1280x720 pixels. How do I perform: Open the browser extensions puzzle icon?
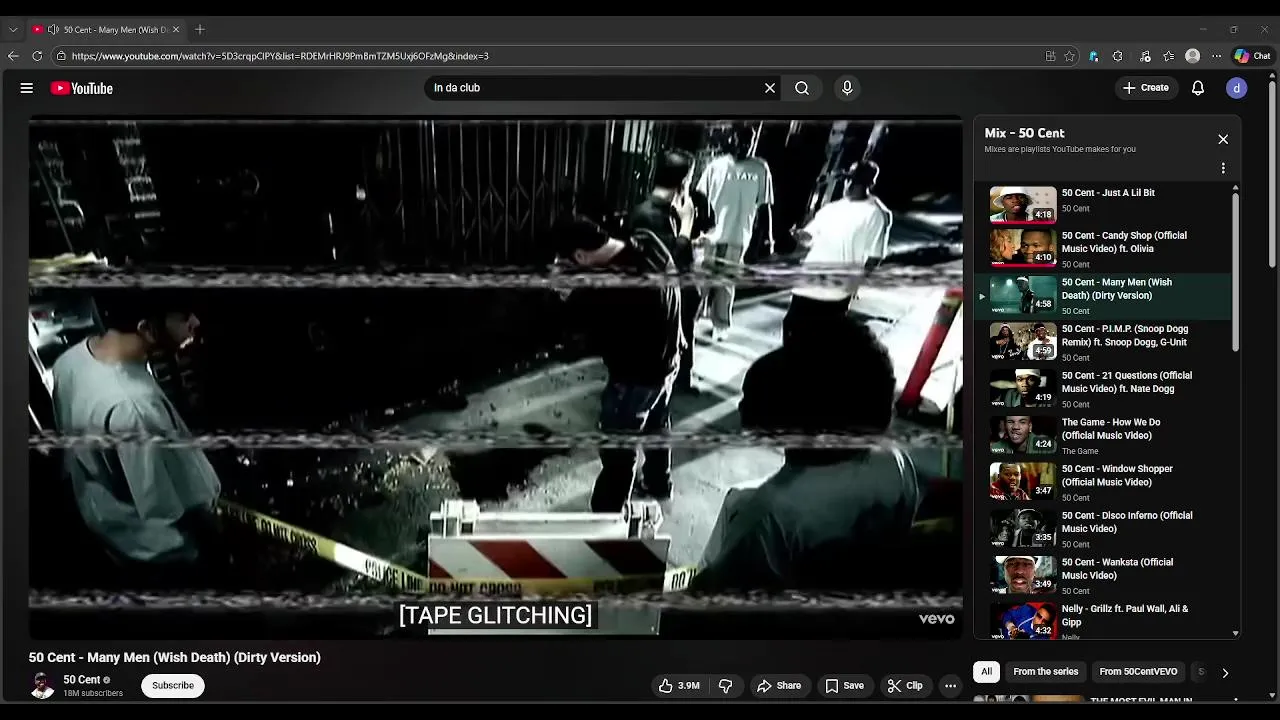click(x=1118, y=56)
